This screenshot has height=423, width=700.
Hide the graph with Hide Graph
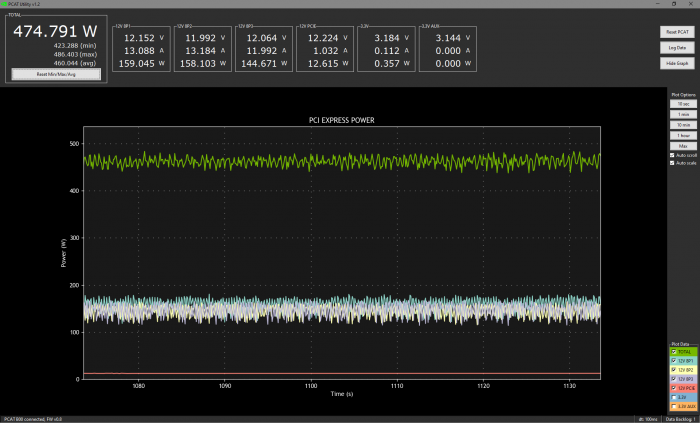[x=677, y=63]
